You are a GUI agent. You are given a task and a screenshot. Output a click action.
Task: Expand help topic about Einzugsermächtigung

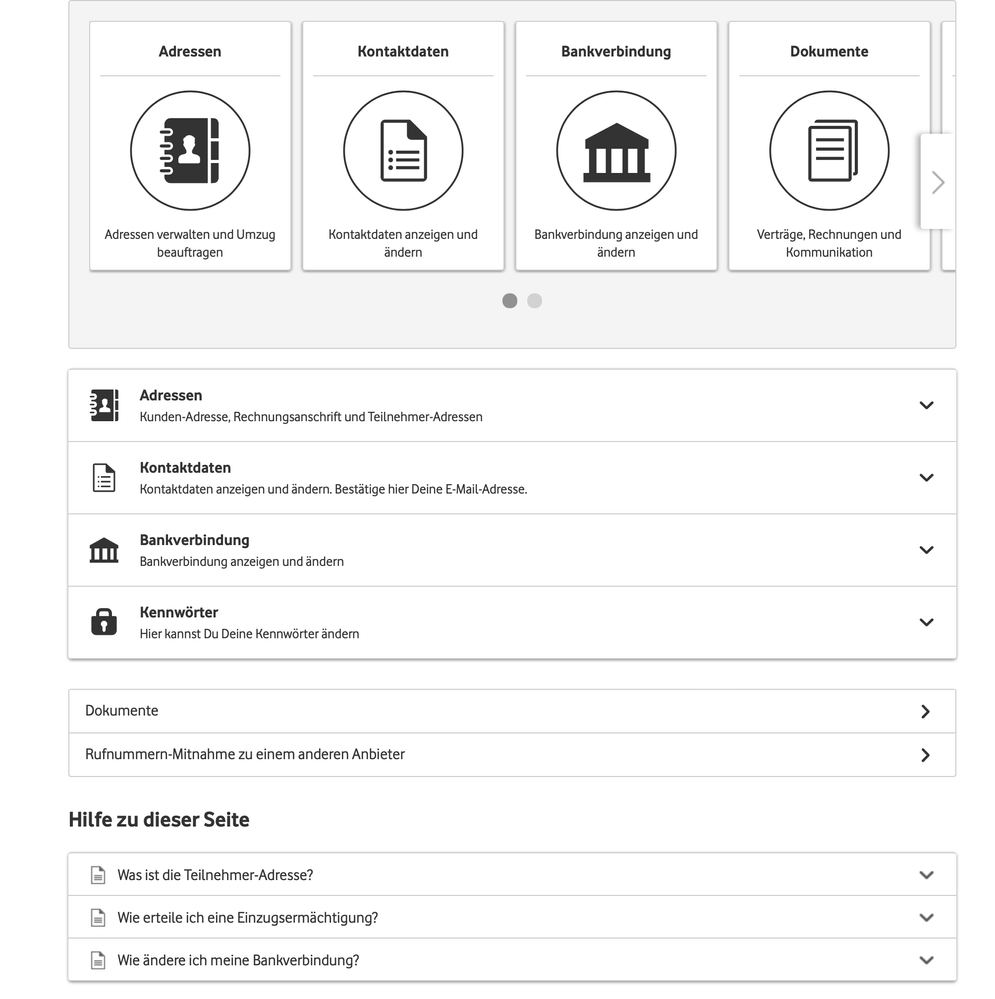[512, 918]
